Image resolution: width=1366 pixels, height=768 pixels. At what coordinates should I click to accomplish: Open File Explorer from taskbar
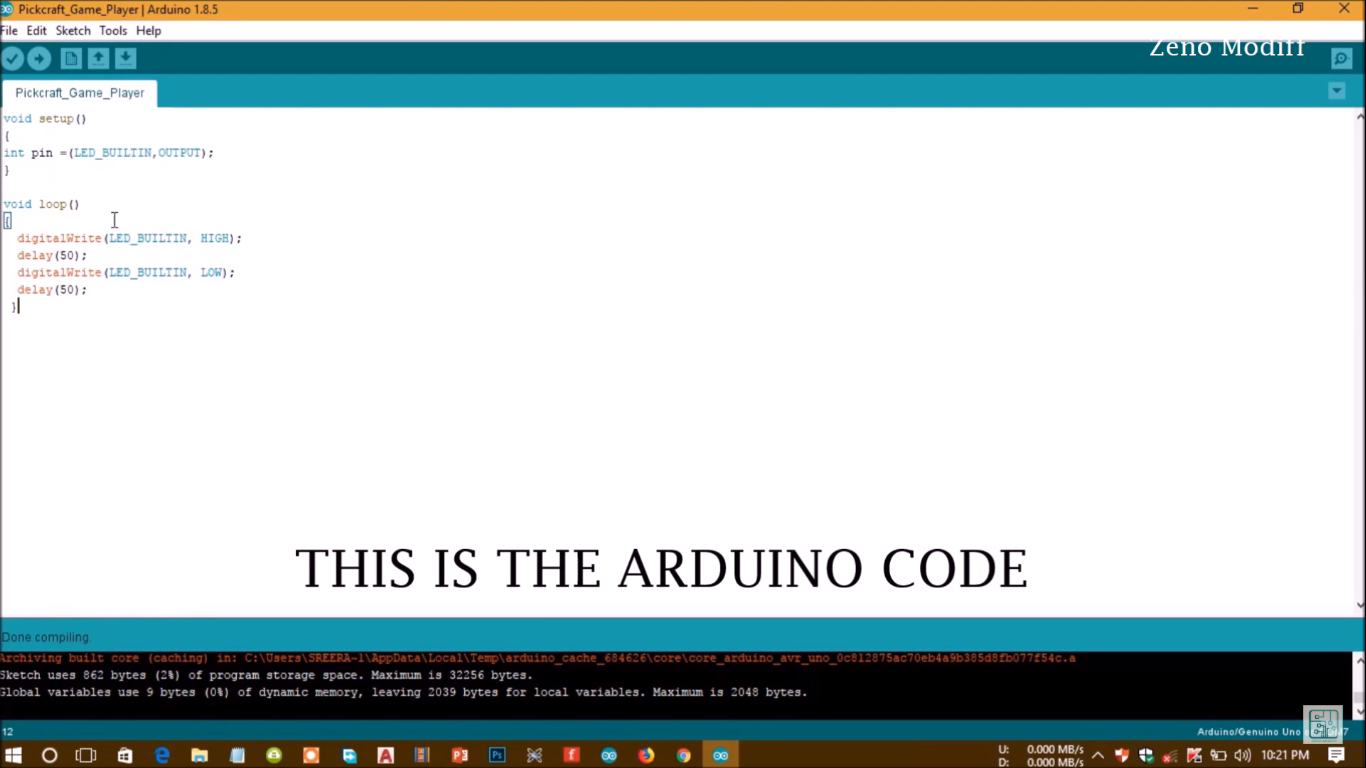tap(199, 755)
